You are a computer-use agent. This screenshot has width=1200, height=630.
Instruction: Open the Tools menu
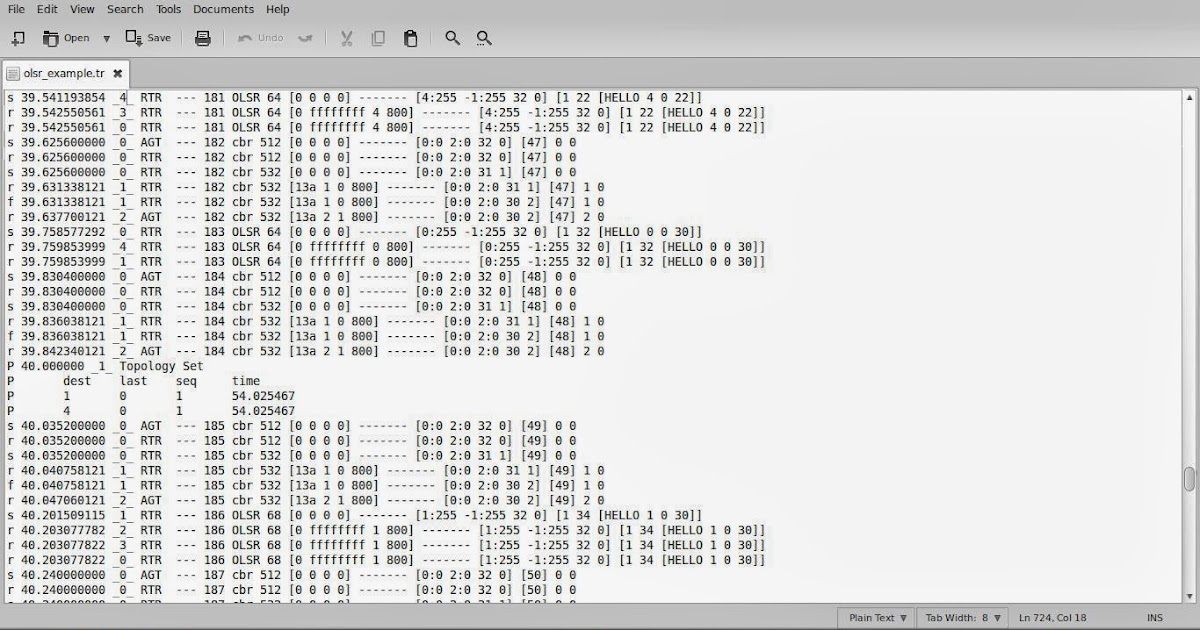[167, 9]
